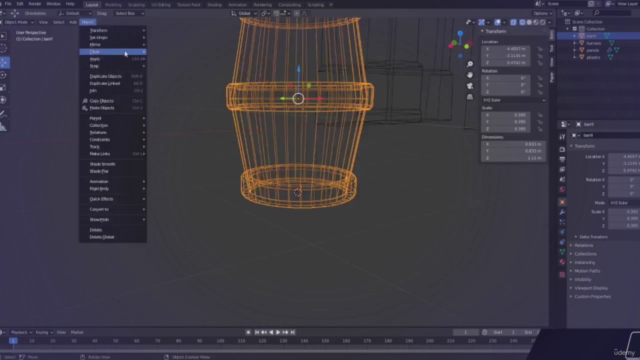
Task: Open the File menu
Action: tap(8, 4)
